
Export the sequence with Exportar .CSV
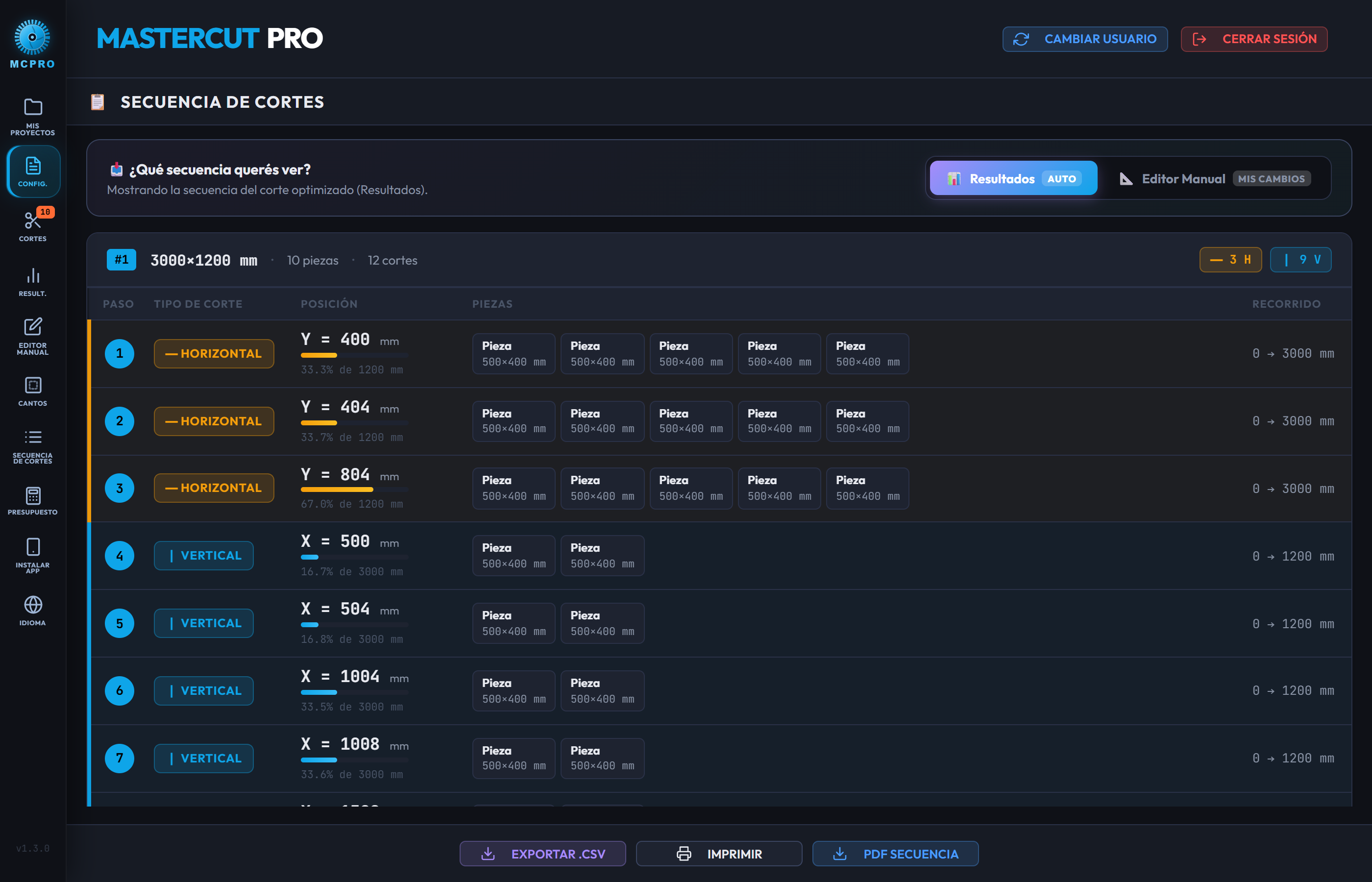click(542, 854)
